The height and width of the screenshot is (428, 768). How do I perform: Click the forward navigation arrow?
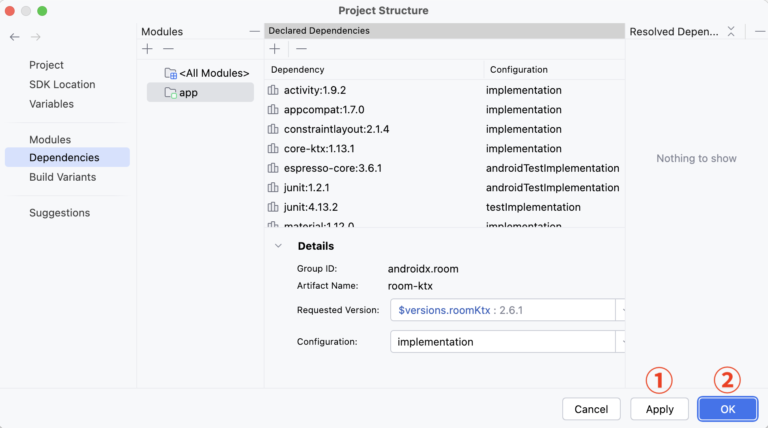point(36,37)
